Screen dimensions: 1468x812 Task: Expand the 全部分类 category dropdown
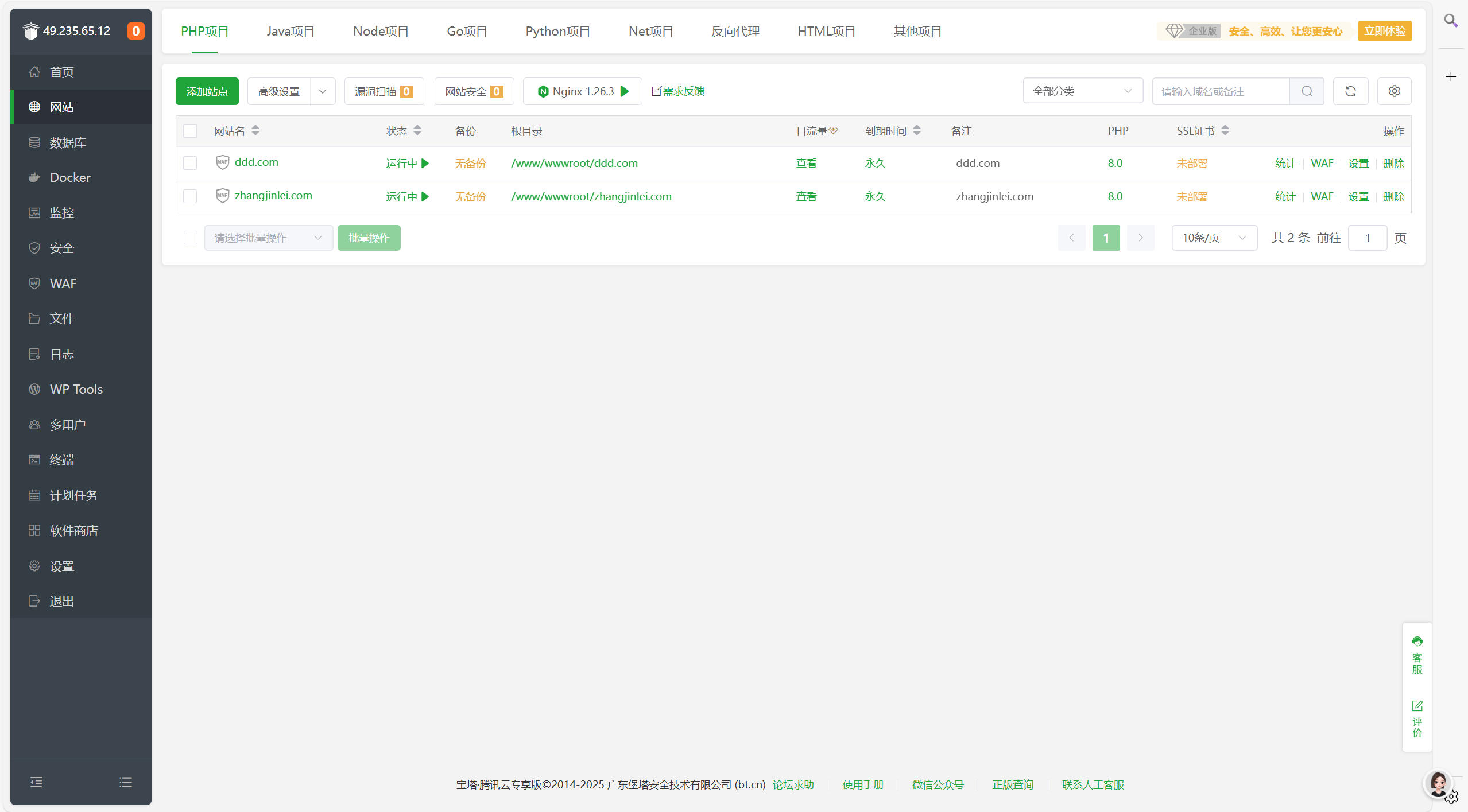click(1082, 91)
